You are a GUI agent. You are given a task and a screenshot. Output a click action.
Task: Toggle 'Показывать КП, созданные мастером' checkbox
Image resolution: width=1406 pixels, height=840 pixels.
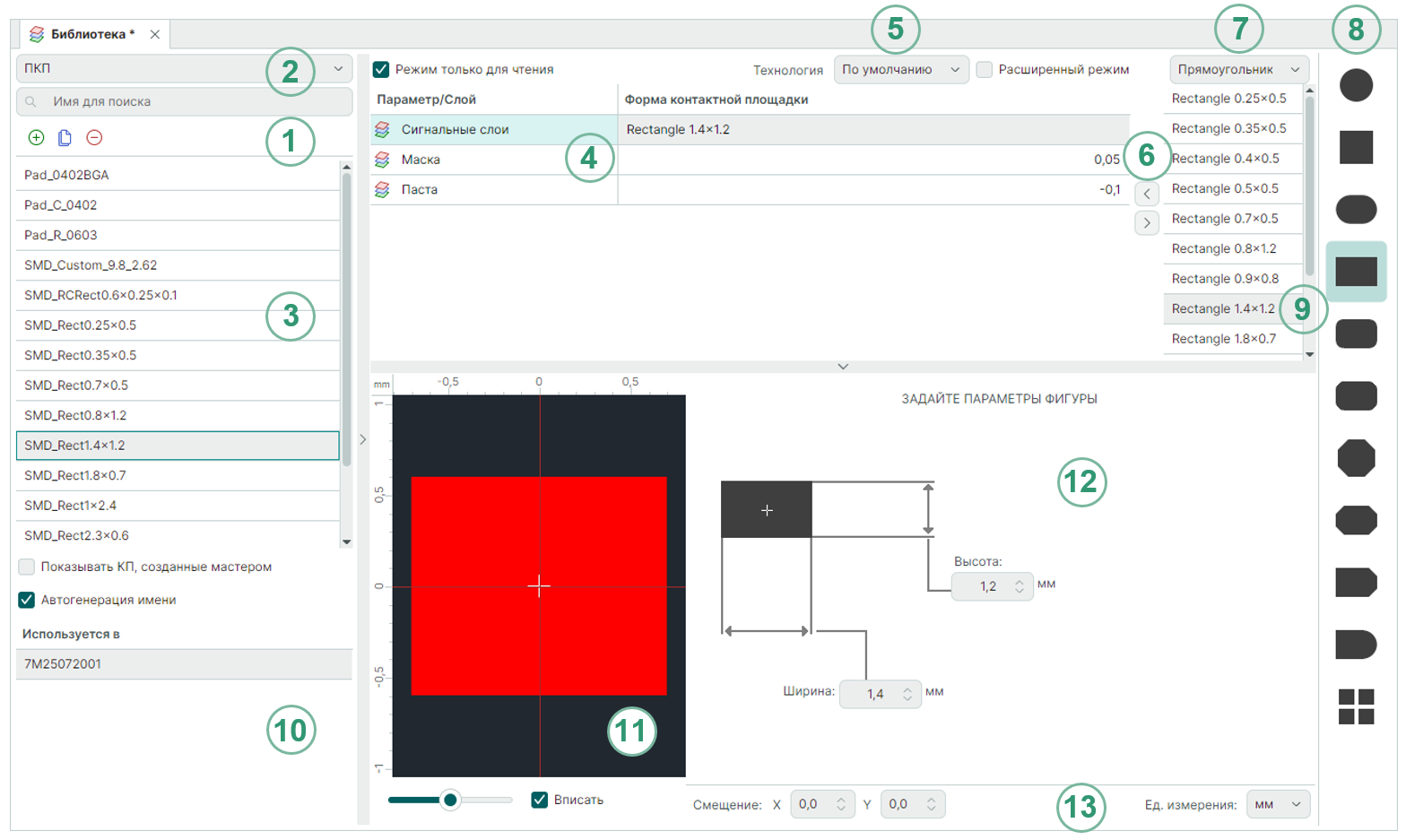pos(27,567)
